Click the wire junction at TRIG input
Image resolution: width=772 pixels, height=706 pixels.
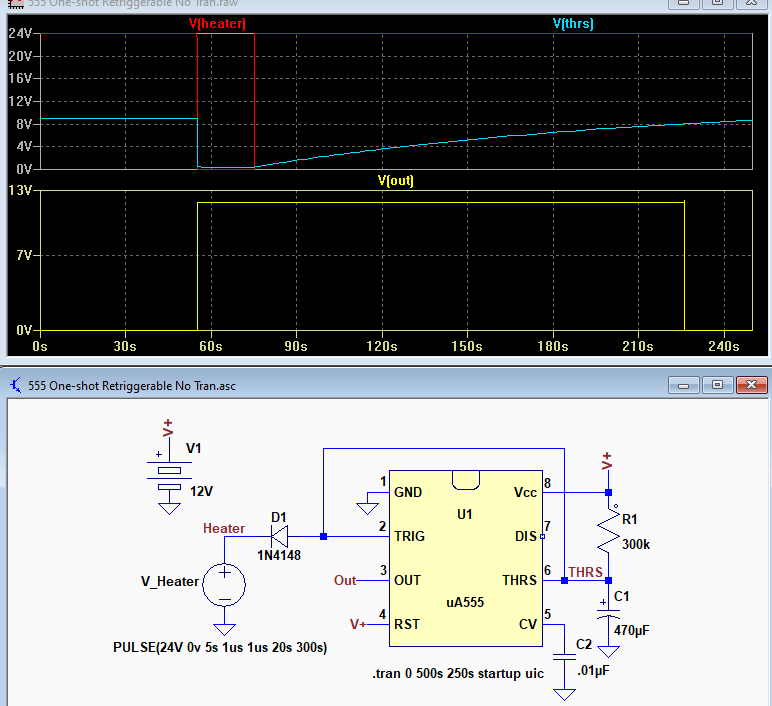(x=323, y=537)
